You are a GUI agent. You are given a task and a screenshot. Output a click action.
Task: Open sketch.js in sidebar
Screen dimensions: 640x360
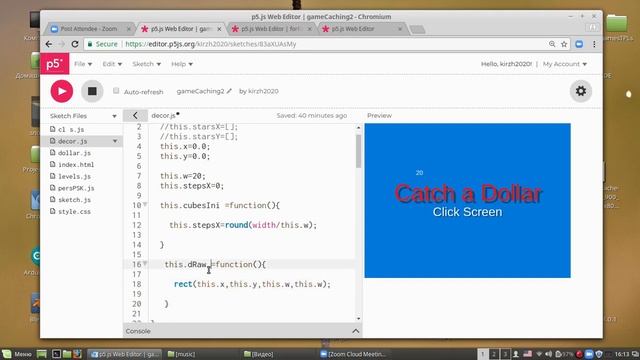[x=74, y=200]
